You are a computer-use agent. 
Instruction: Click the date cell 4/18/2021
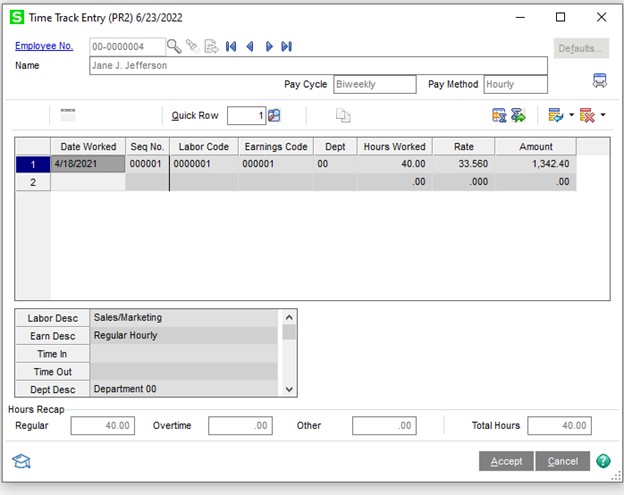tap(88, 164)
